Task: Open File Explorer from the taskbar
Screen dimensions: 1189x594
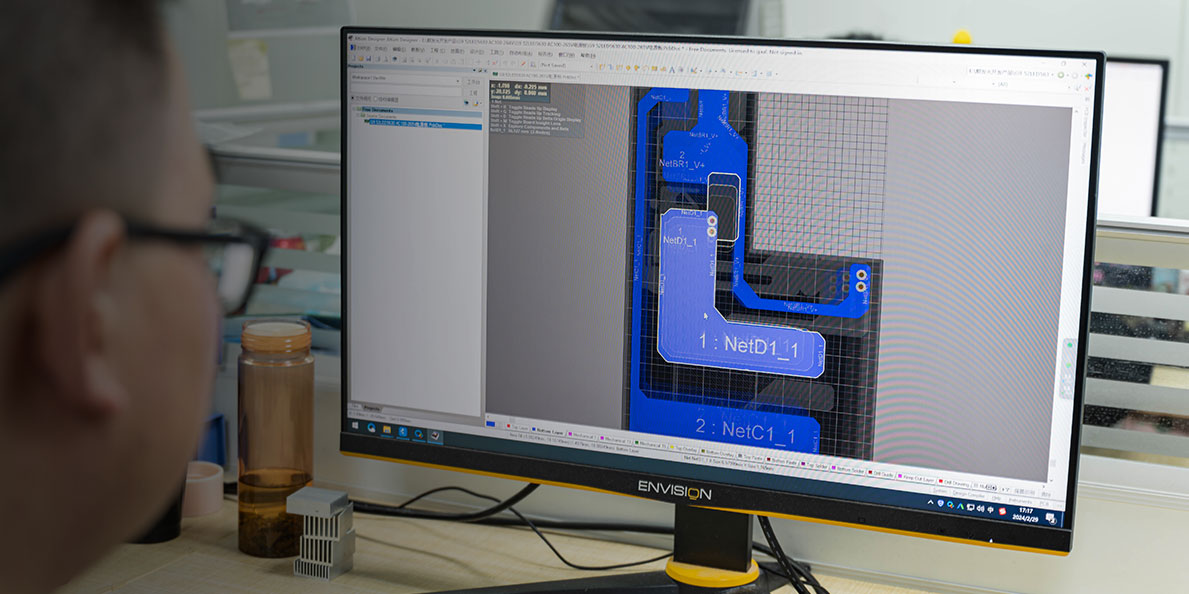Action: pos(387,430)
